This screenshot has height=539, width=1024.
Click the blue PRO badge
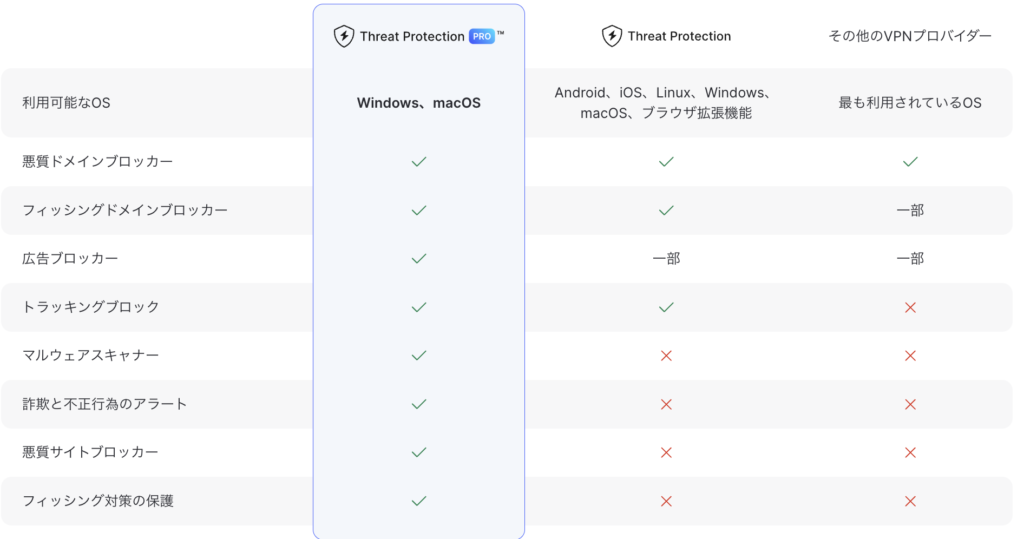pyautogui.click(x=481, y=36)
